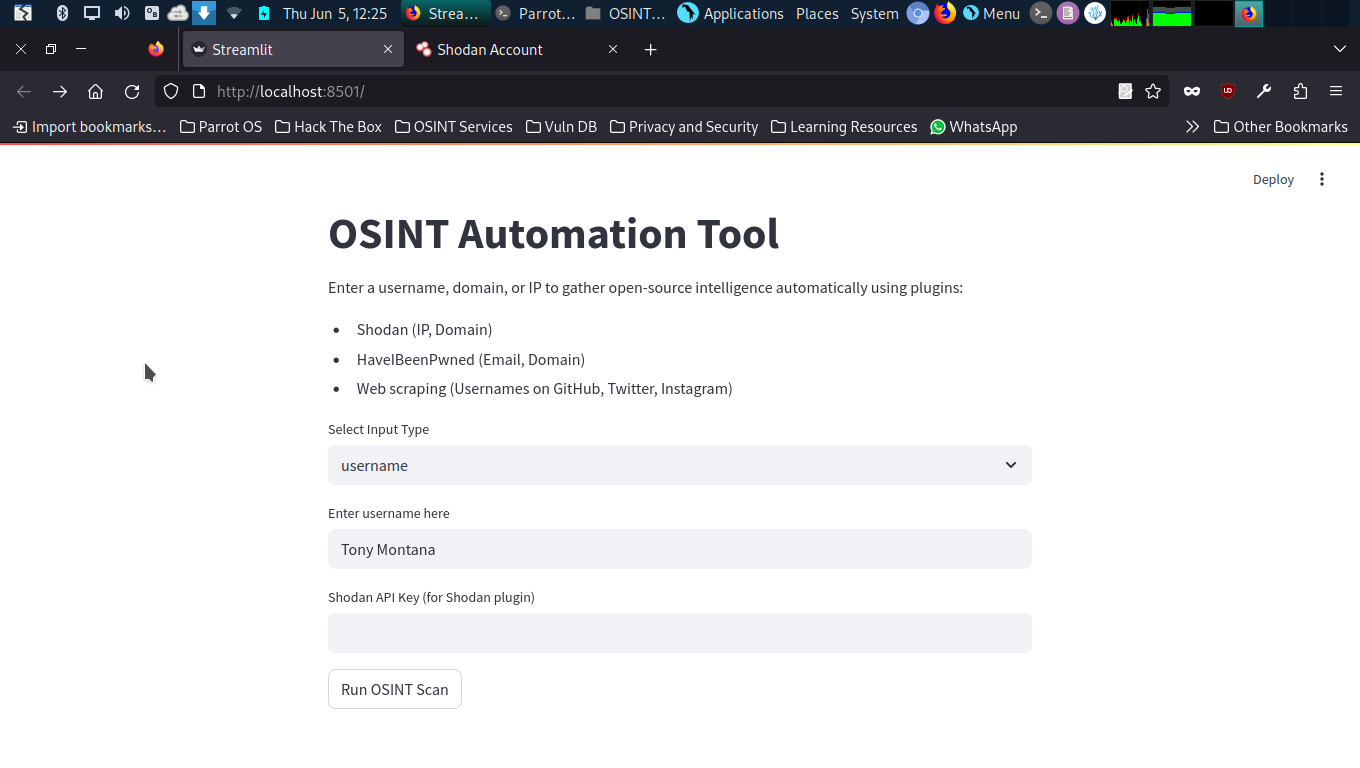Click the CPU usage monitor graph
This screenshot has height=768, width=1360.
coord(1130,13)
